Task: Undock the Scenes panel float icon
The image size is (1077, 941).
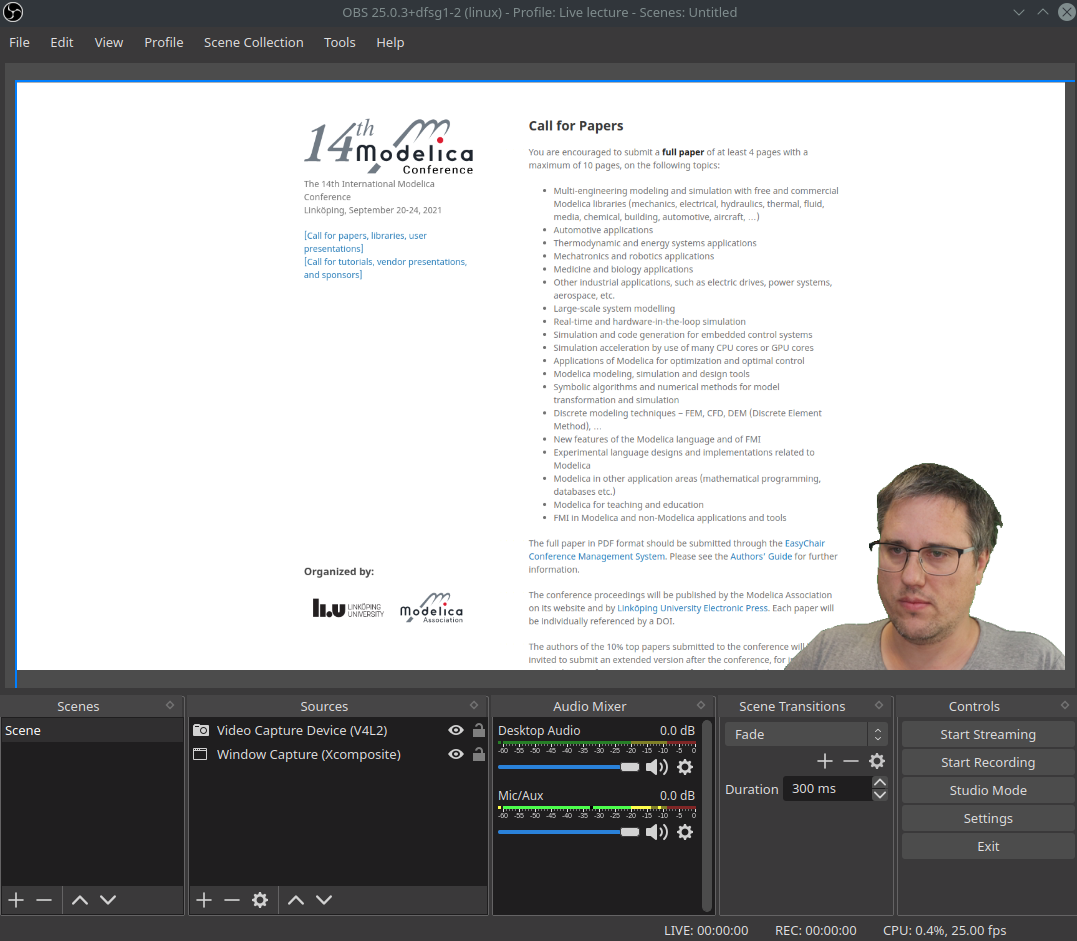Action: pyautogui.click(x=170, y=705)
